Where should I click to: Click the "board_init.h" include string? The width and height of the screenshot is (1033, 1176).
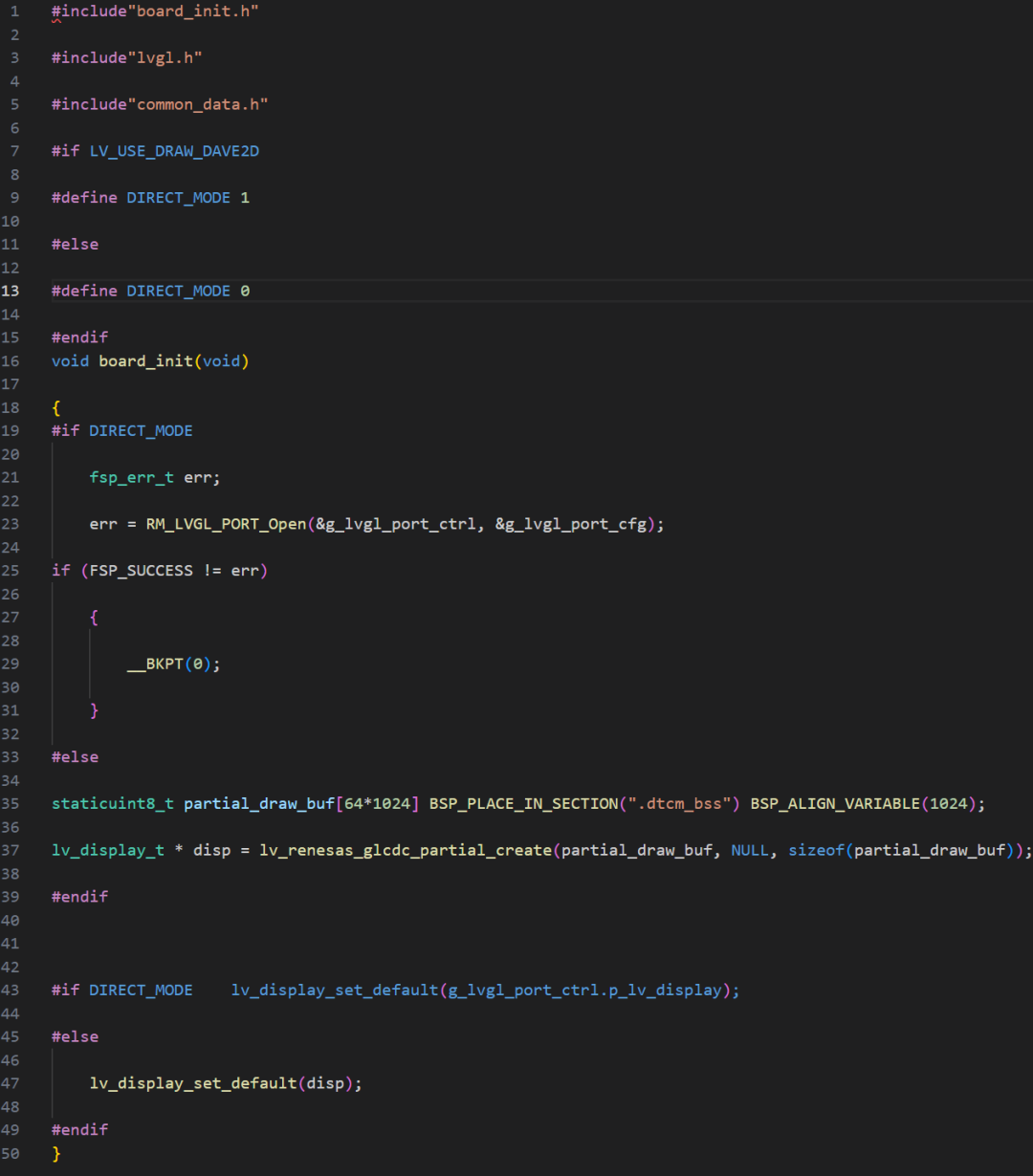[193, 11]
